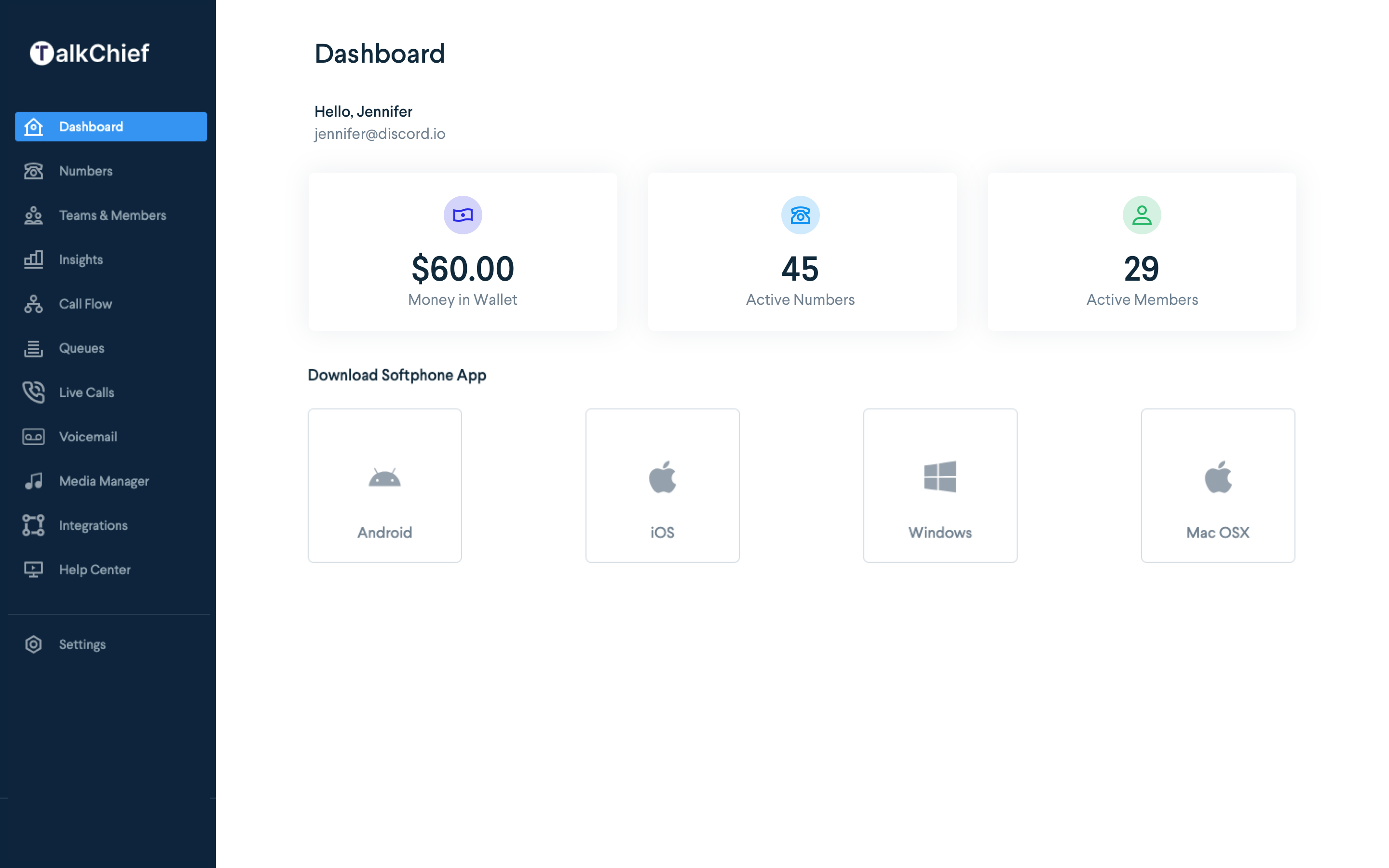
Task: Expand the Active Numbers panel
Action: [x=801, y=250]
